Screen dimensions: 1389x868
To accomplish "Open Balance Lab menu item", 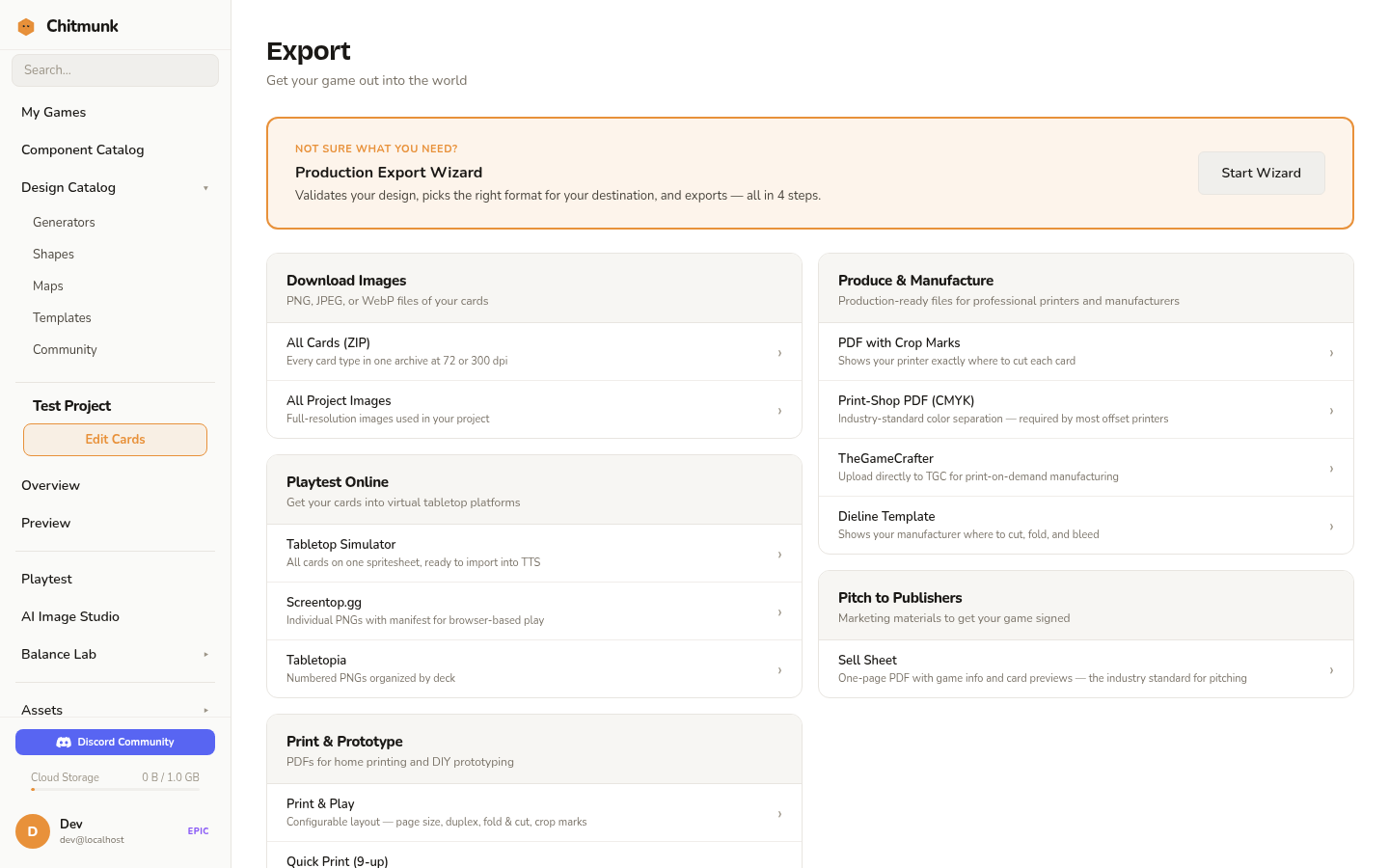I will pos(115,654).
